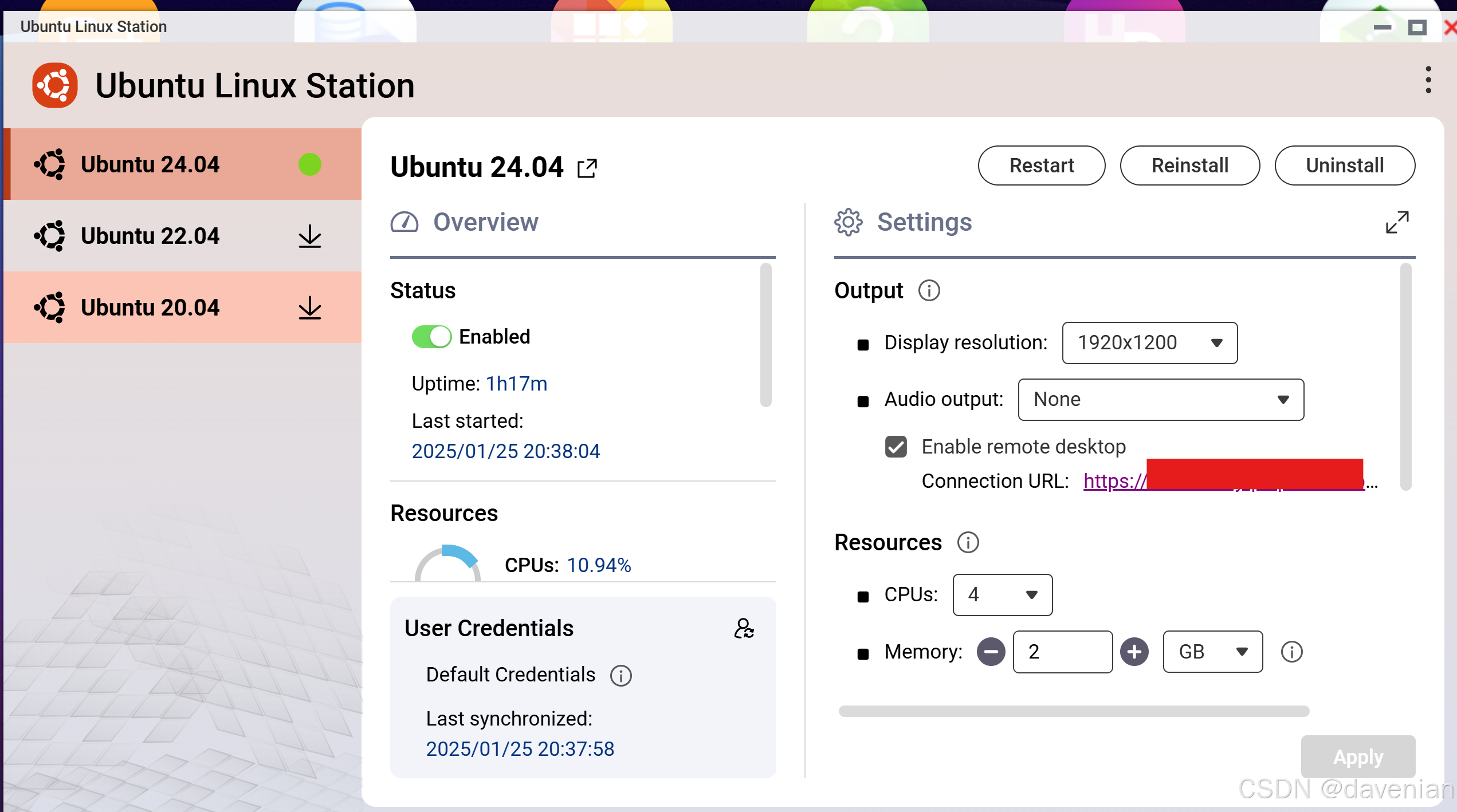Click the Ubuntu 20.04 download icon
This screenshot has height=812, width=1457.
tap(310, 308)
